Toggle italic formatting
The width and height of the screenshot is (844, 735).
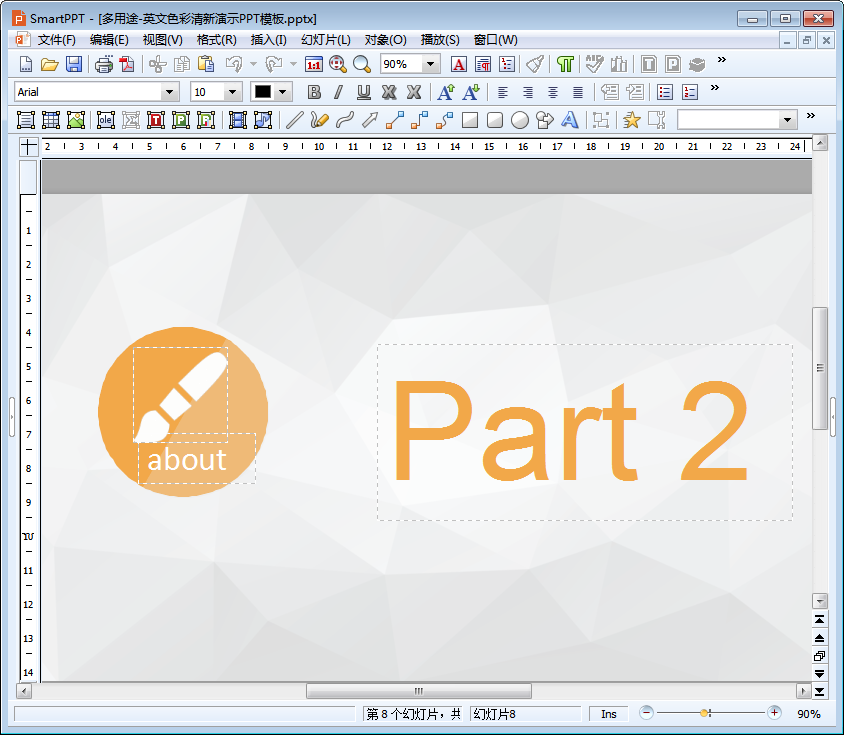click(x=338, y=92)
